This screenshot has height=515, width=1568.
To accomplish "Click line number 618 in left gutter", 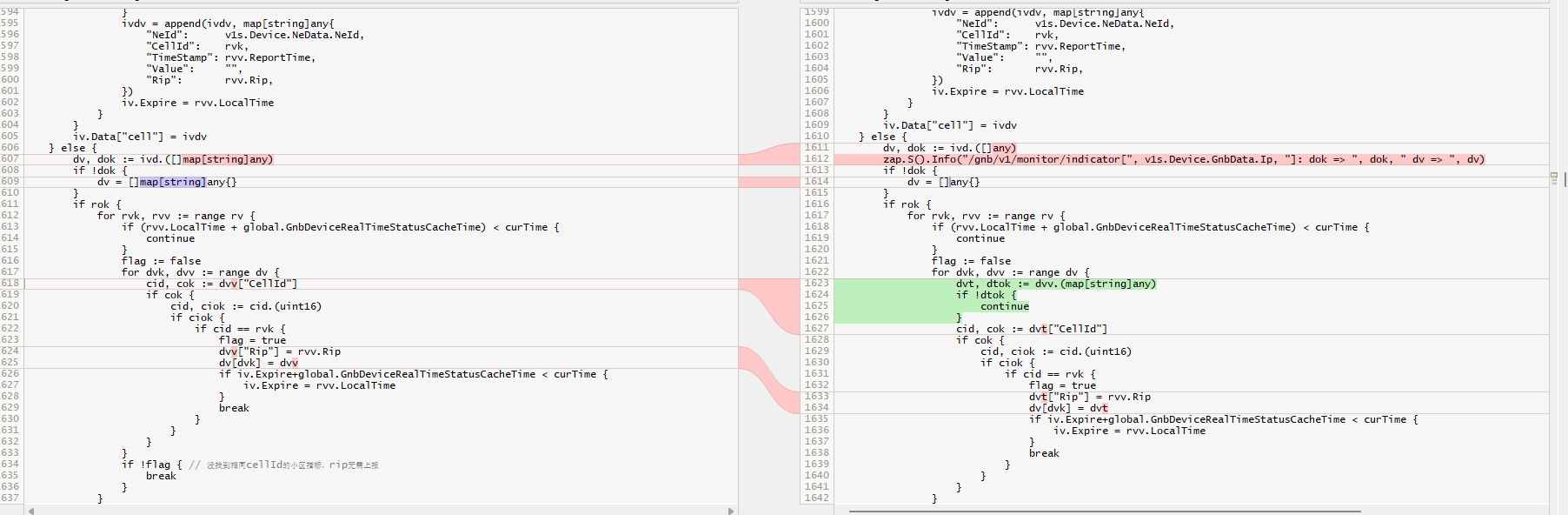I will 10,284.
